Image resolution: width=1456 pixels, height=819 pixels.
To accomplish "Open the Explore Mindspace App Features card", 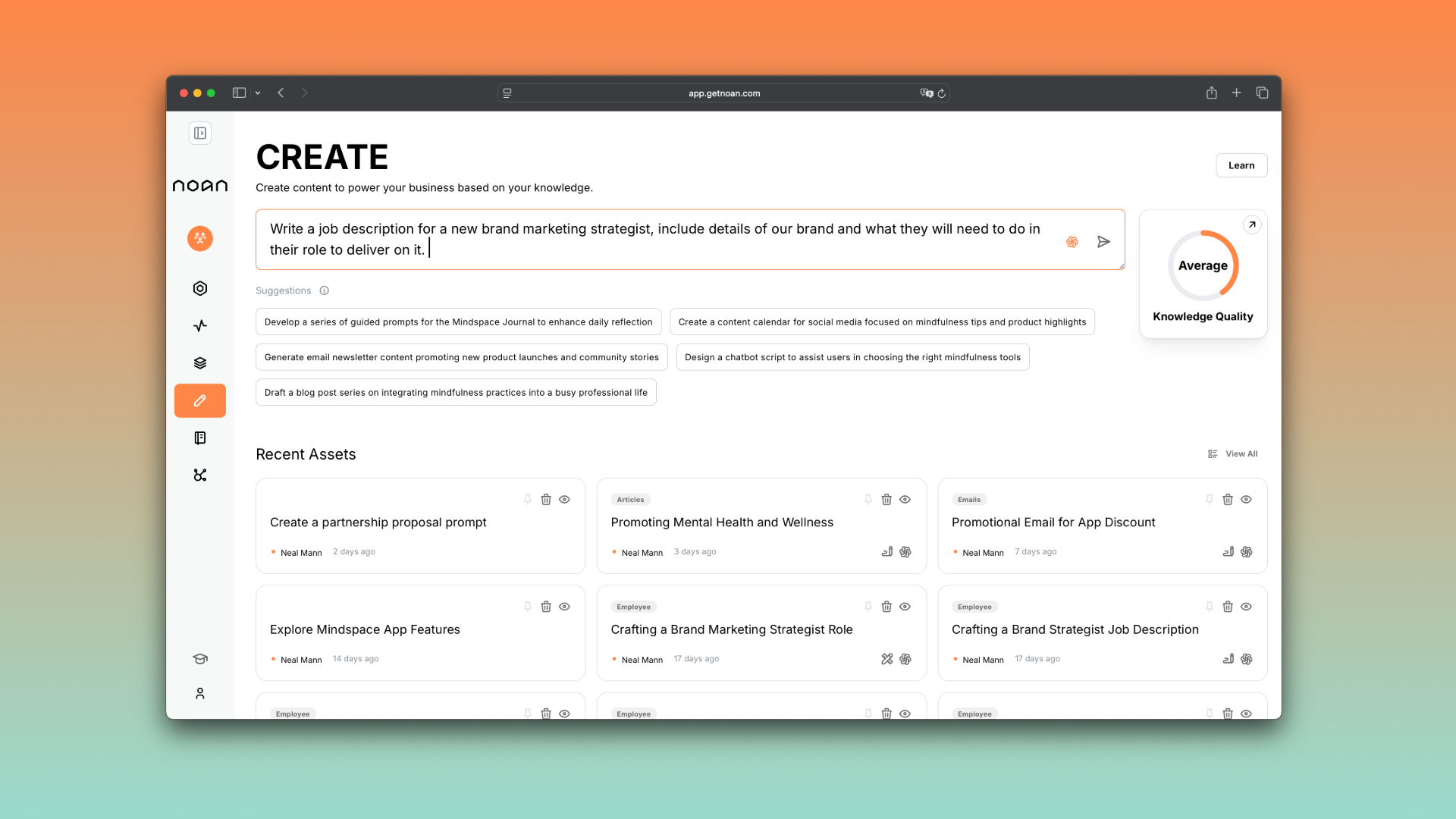I will [x=420, y=632].
